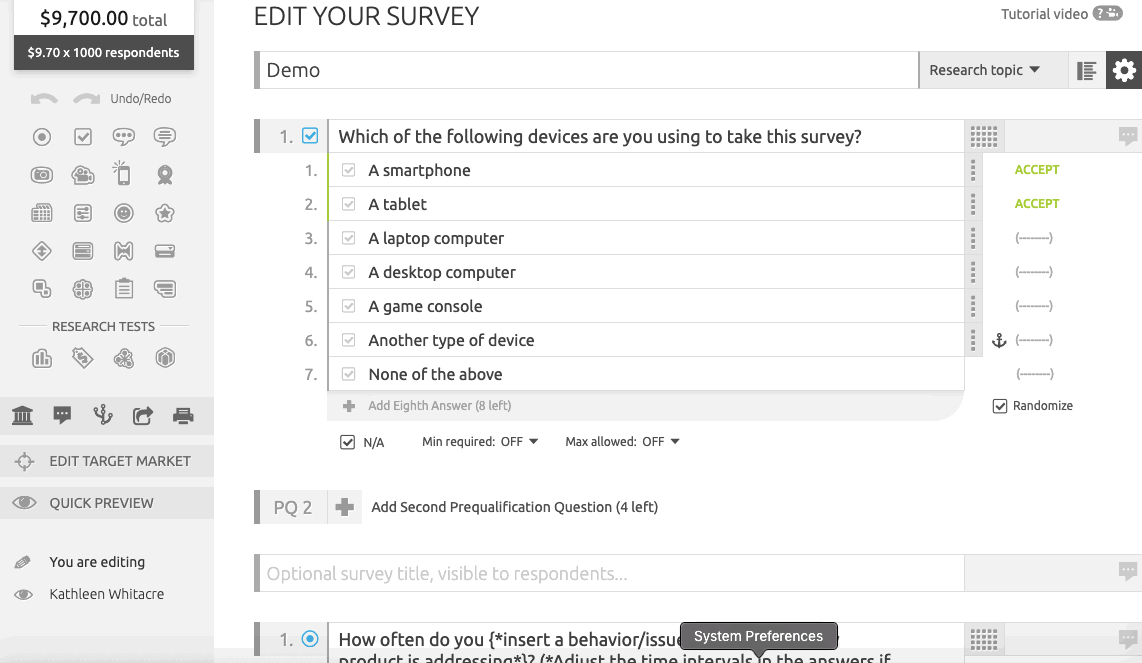
Task: Open the grid matrix icon for question one
Action: click(x=984, y=136)
